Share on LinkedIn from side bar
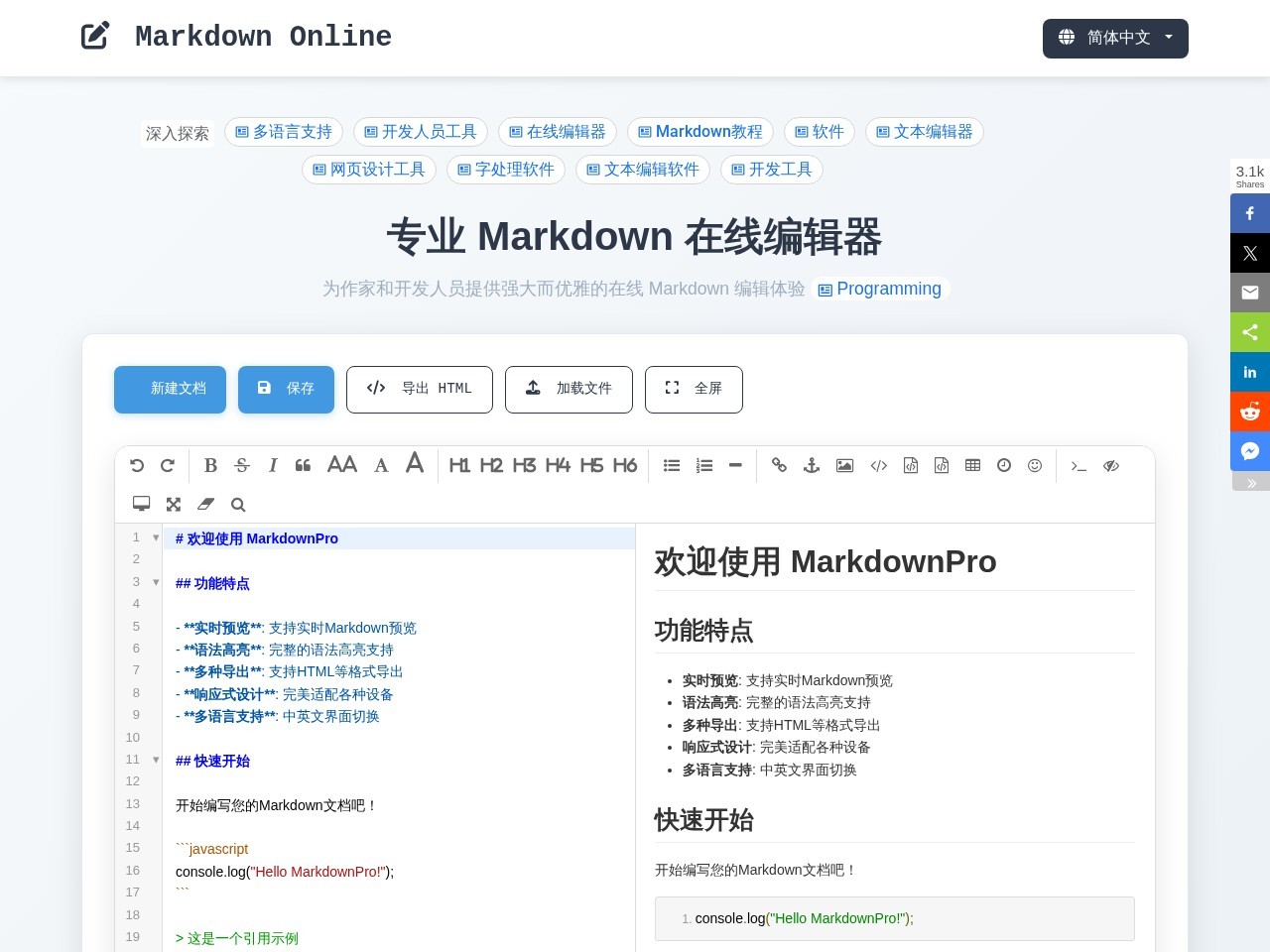 [1250, 372]
